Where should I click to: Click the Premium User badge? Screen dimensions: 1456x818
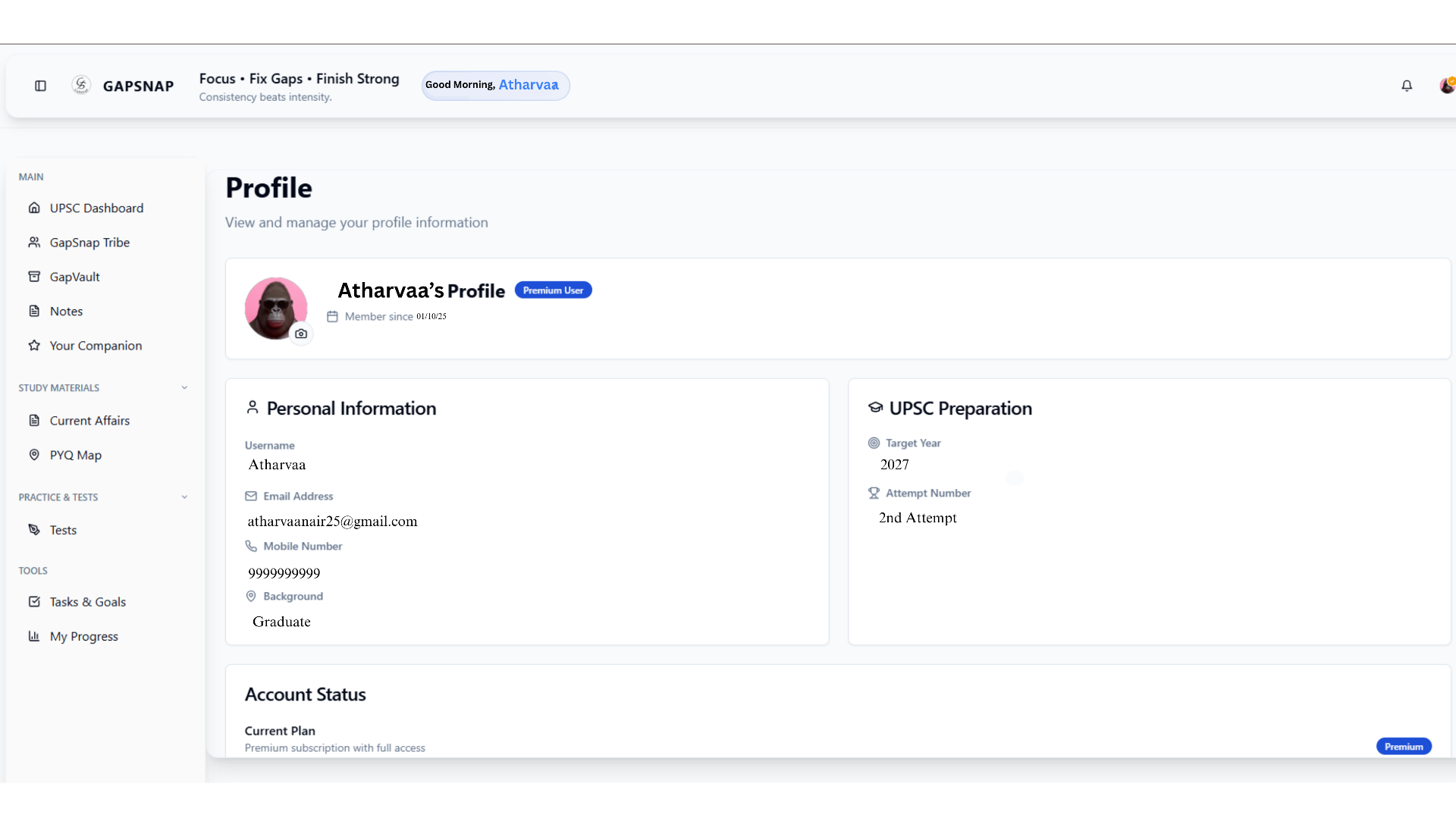click(553, 290)
